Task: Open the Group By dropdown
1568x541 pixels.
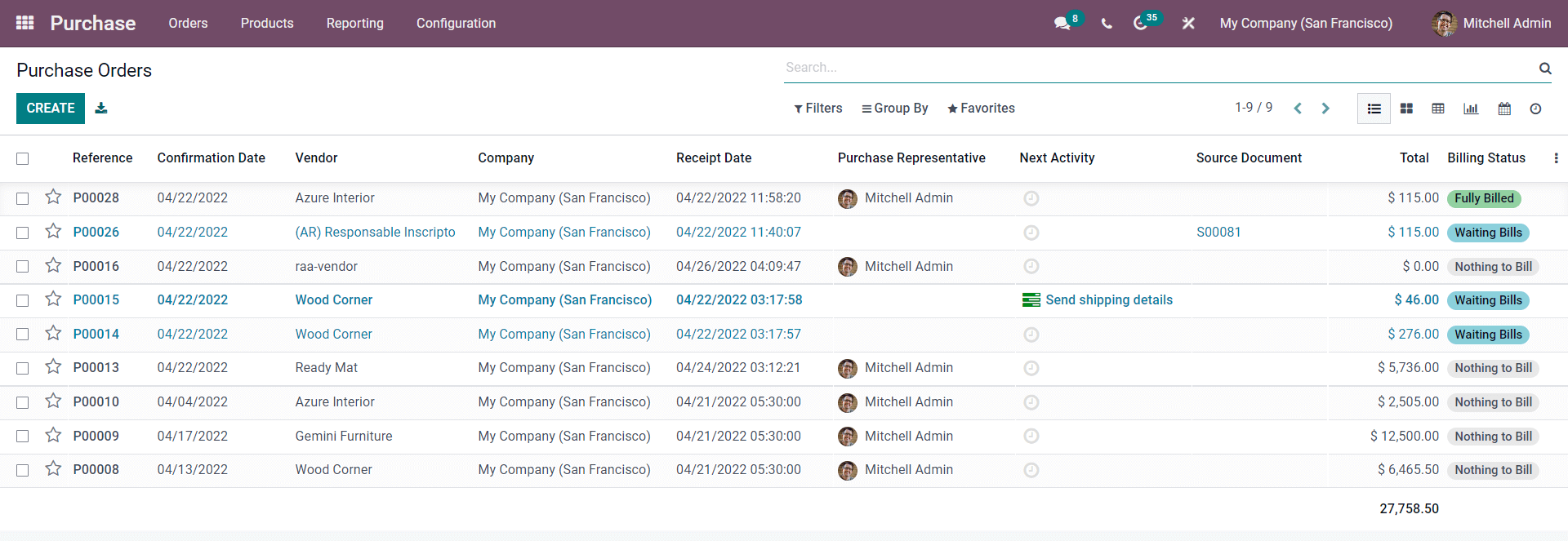Action: (x=895, y=109)
